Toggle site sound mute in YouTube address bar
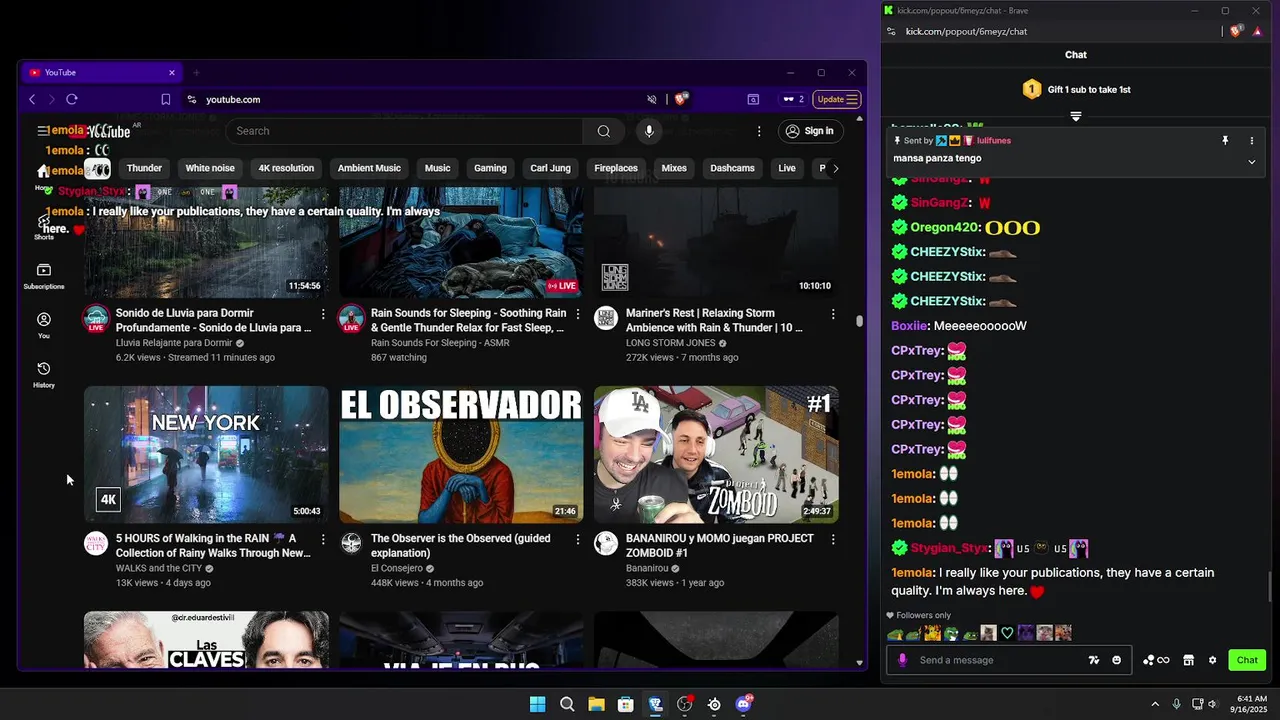The image size is (1280, 720). (652, 99)
